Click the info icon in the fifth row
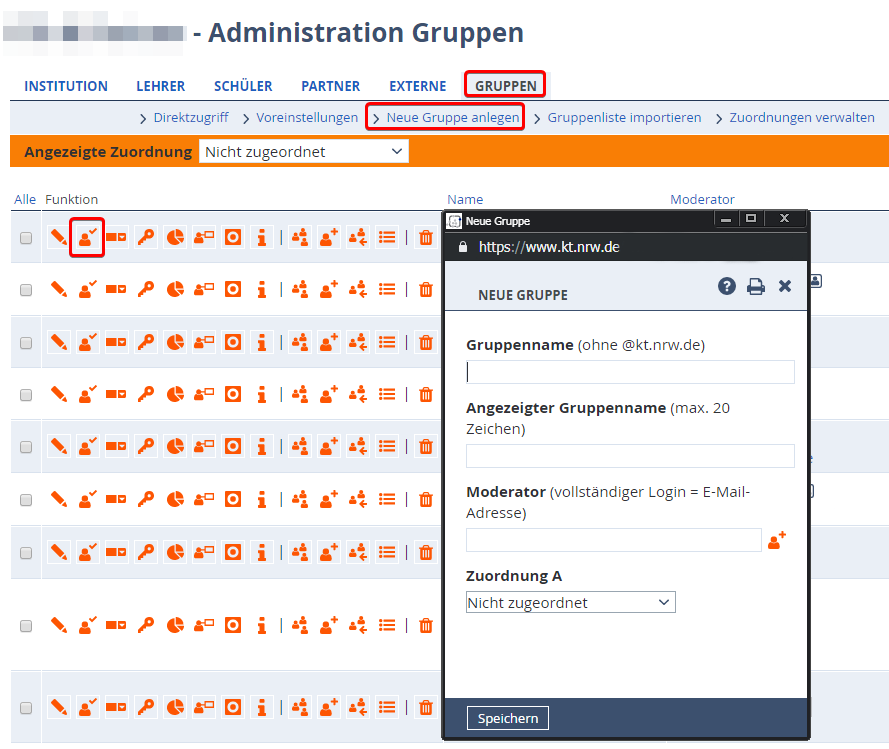This screenshot has height=749, width=889. [x=262, y=446]
